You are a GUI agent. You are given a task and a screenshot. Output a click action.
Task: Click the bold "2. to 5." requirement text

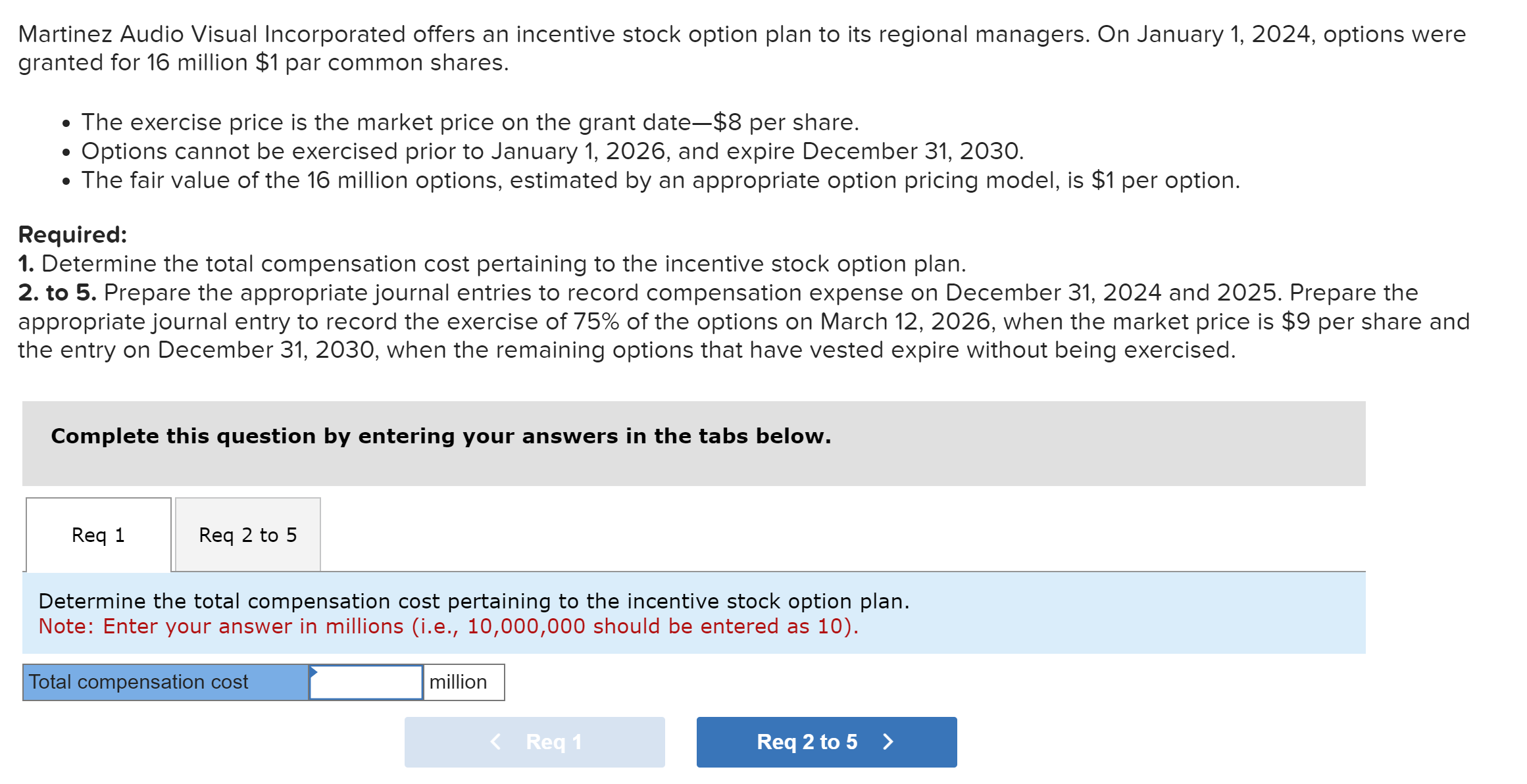(57, 293)
